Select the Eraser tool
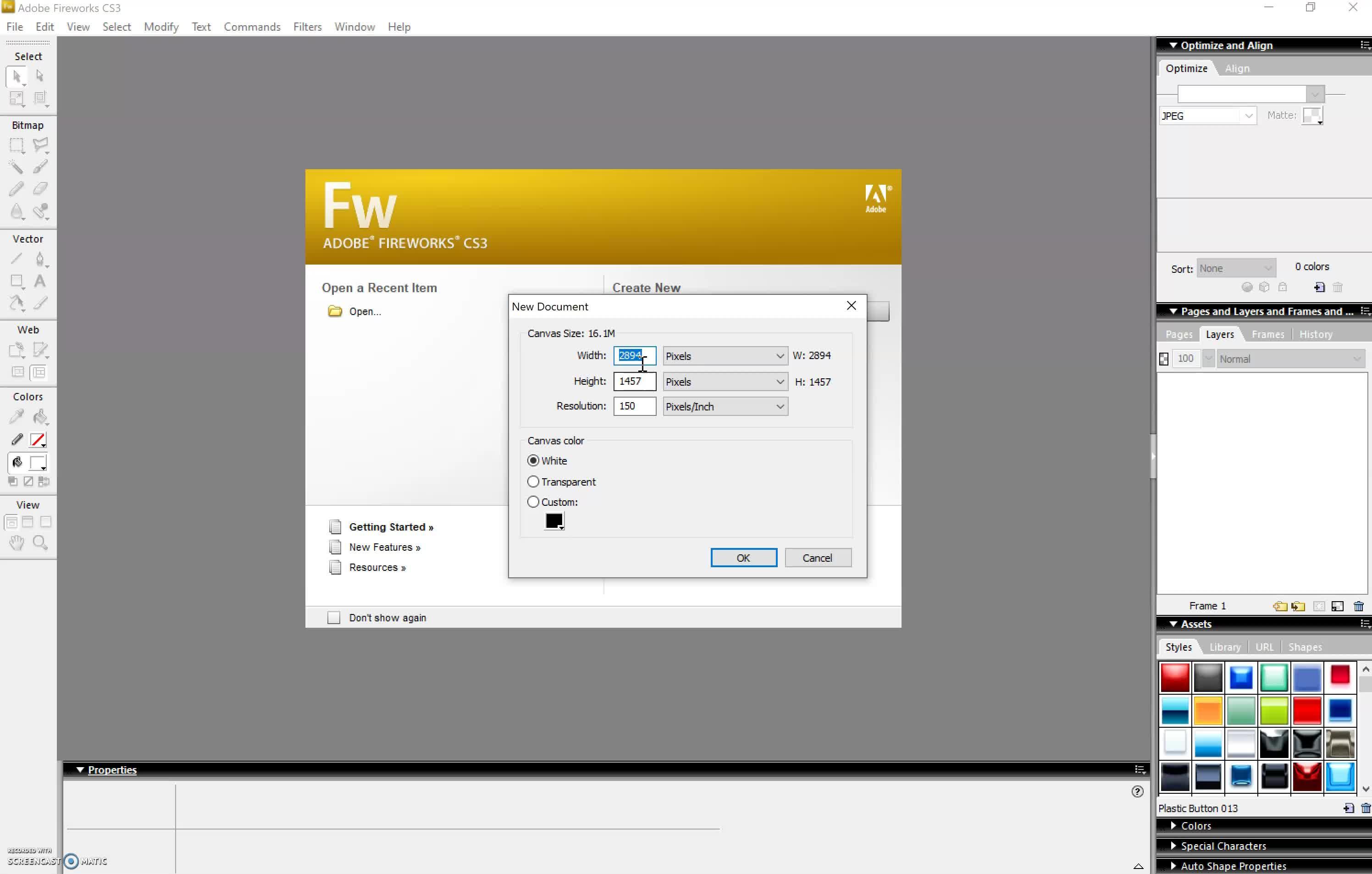 click(x=40, y=188)
